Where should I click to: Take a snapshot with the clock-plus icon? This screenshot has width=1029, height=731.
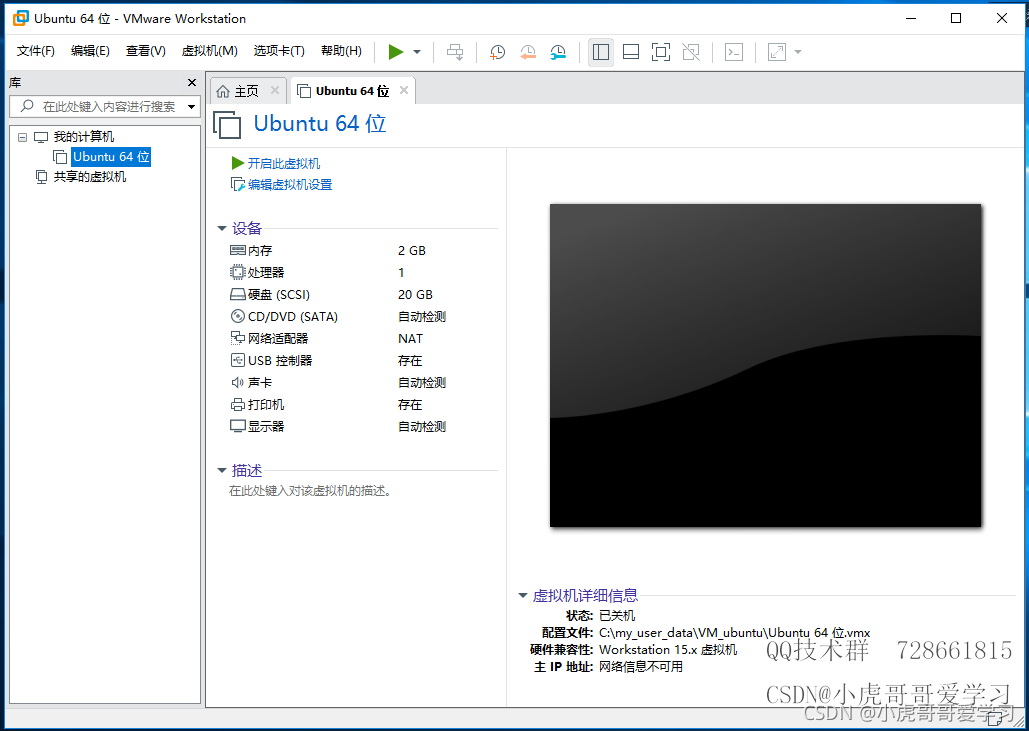[x=497, y=52]
